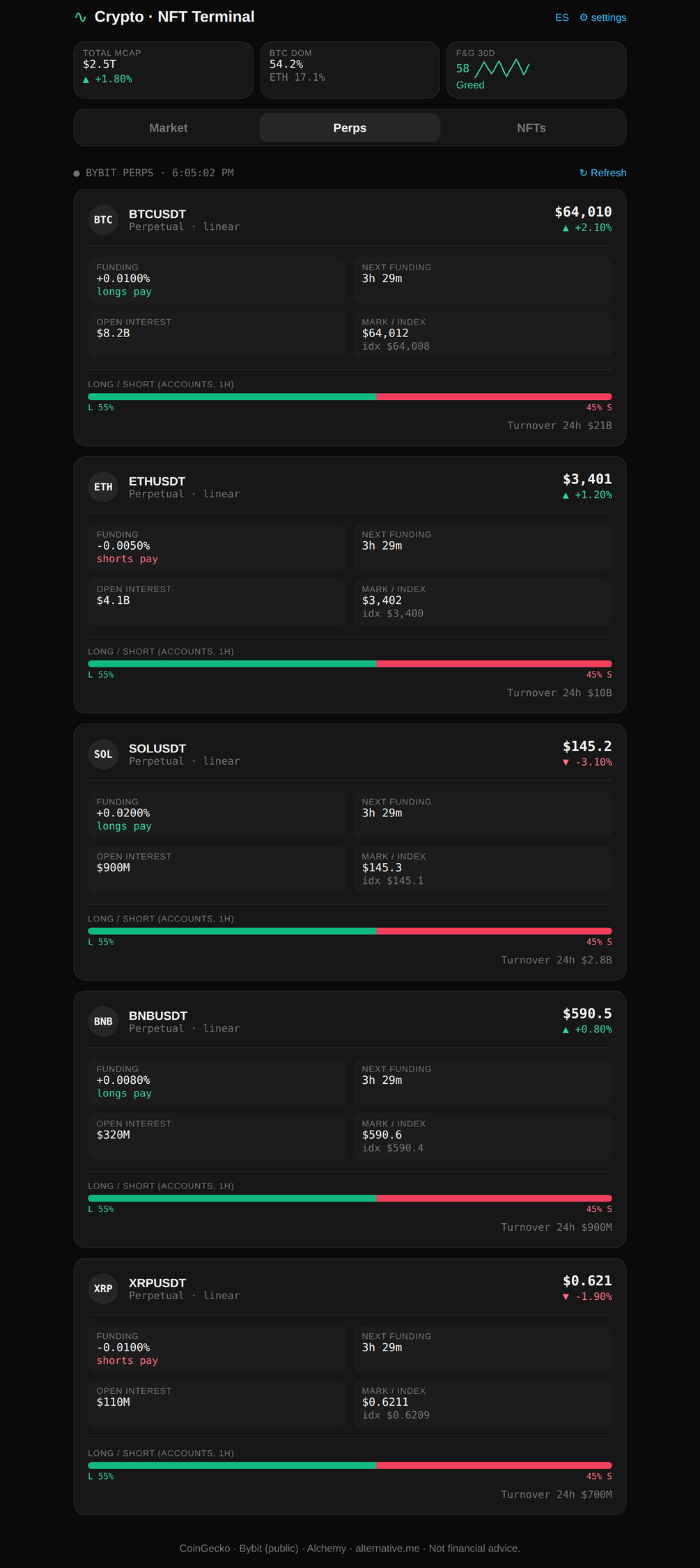This screenshot has height=1568, width=700.
Task: Switch language with the ES link
Action: coord(562,17)
